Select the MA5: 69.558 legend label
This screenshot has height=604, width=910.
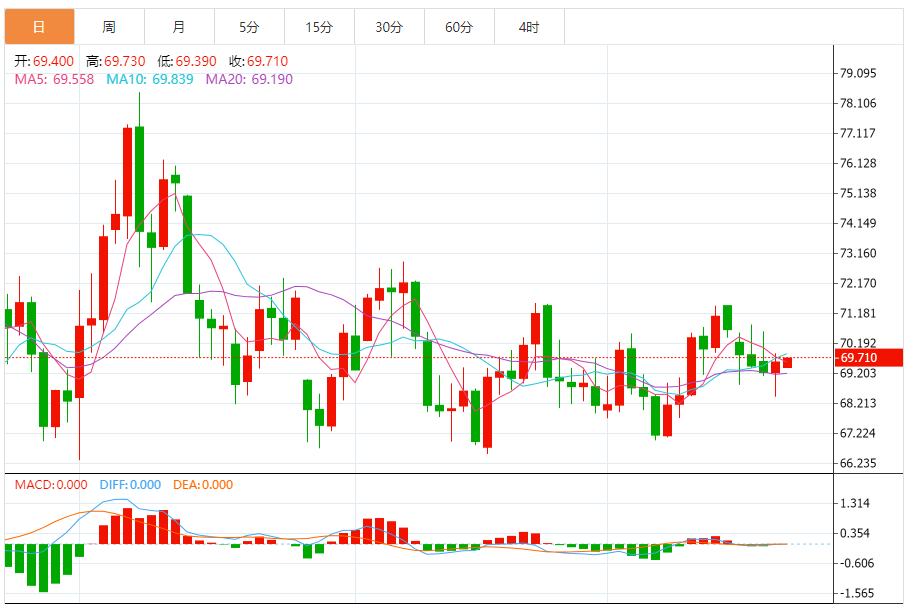coord(54,79)
